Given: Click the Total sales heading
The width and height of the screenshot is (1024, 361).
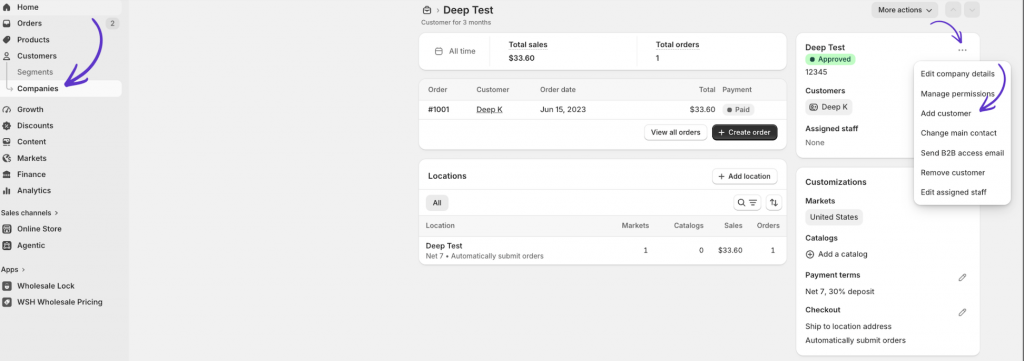Looking at the screenshot, I should (528, 45).
